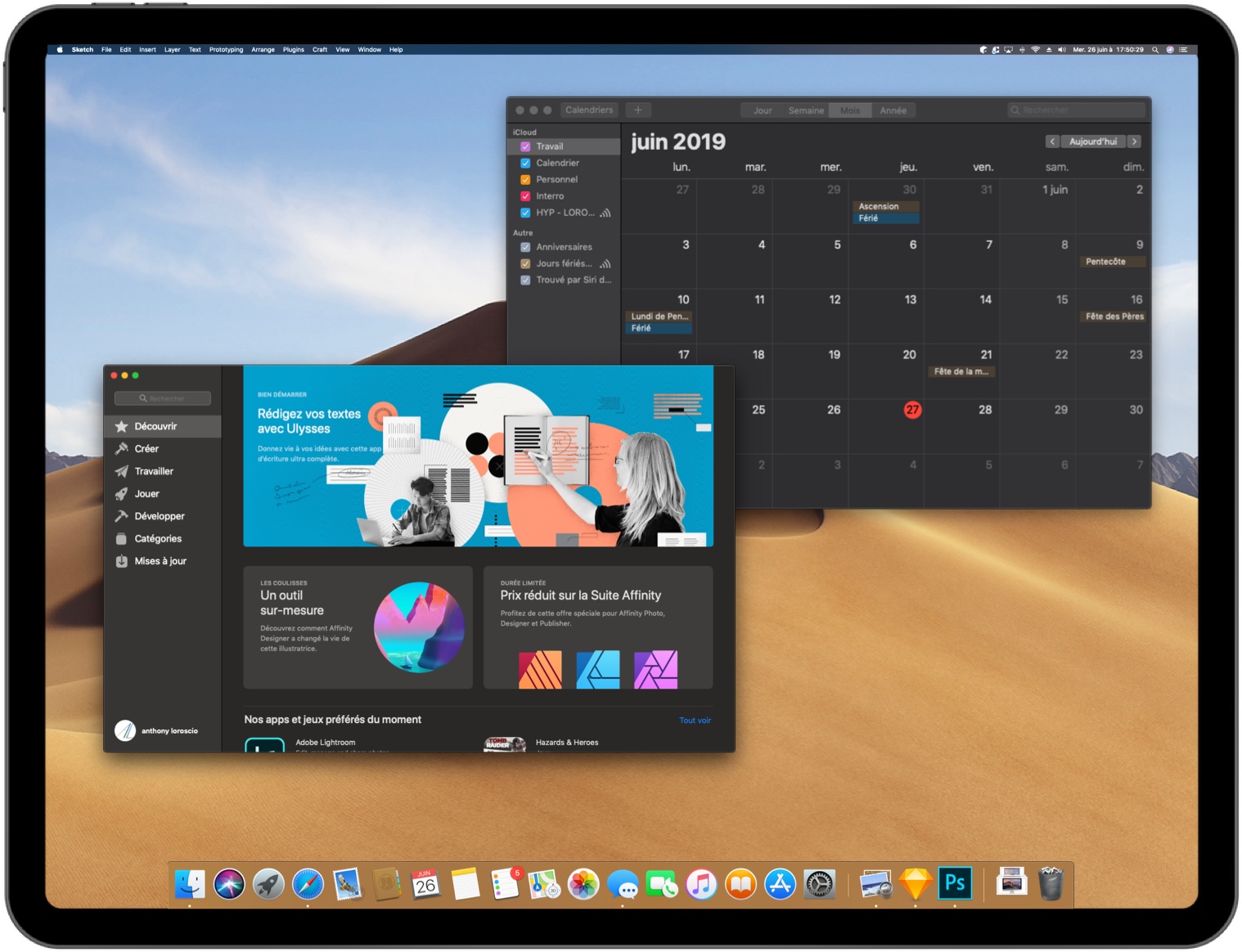1242x952 pixels.
Task: Click the Affinity Publisher orange app icon
Action: 540,670
